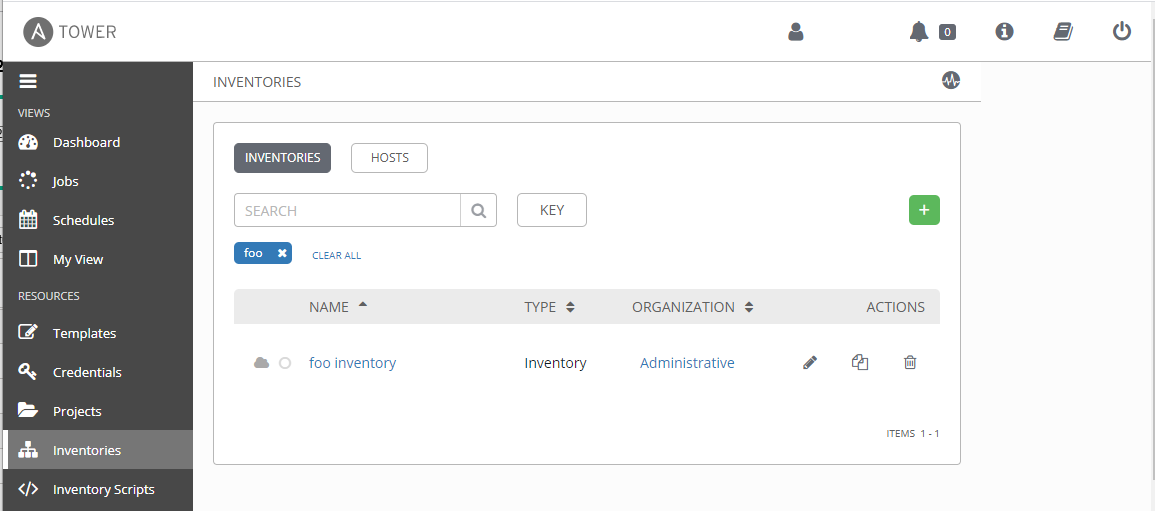The width and height of the screenshot is (1155, 511).
Task: Open the About info icon
Action: coord(1004,32)
